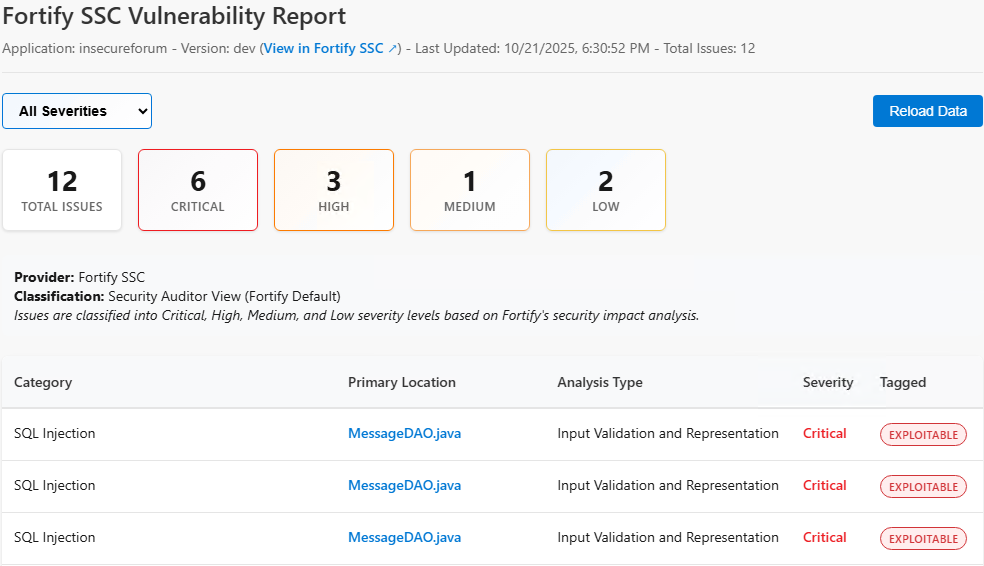Select the 3 High issues card
The width and height of the screenshot is (984, 566).
coord(334,190)
